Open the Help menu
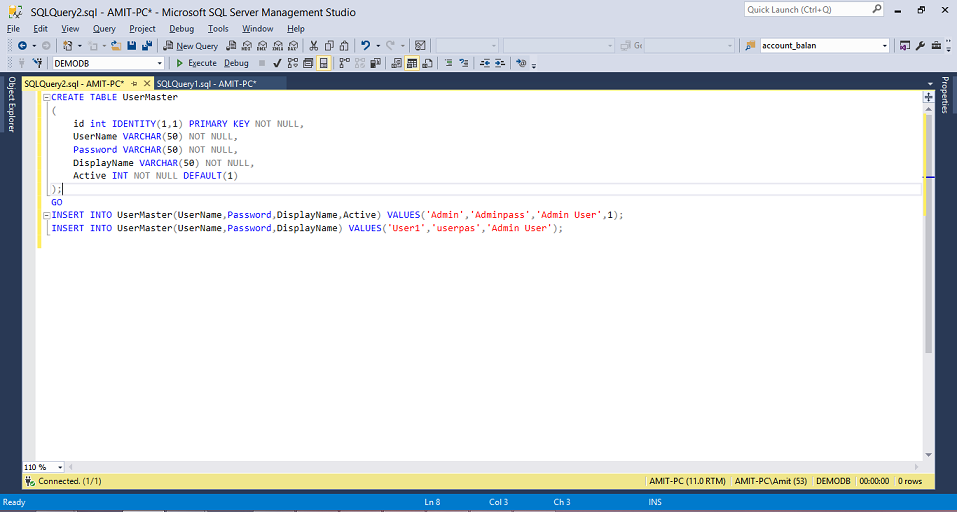The image size is (957, 512). point(295,29)
